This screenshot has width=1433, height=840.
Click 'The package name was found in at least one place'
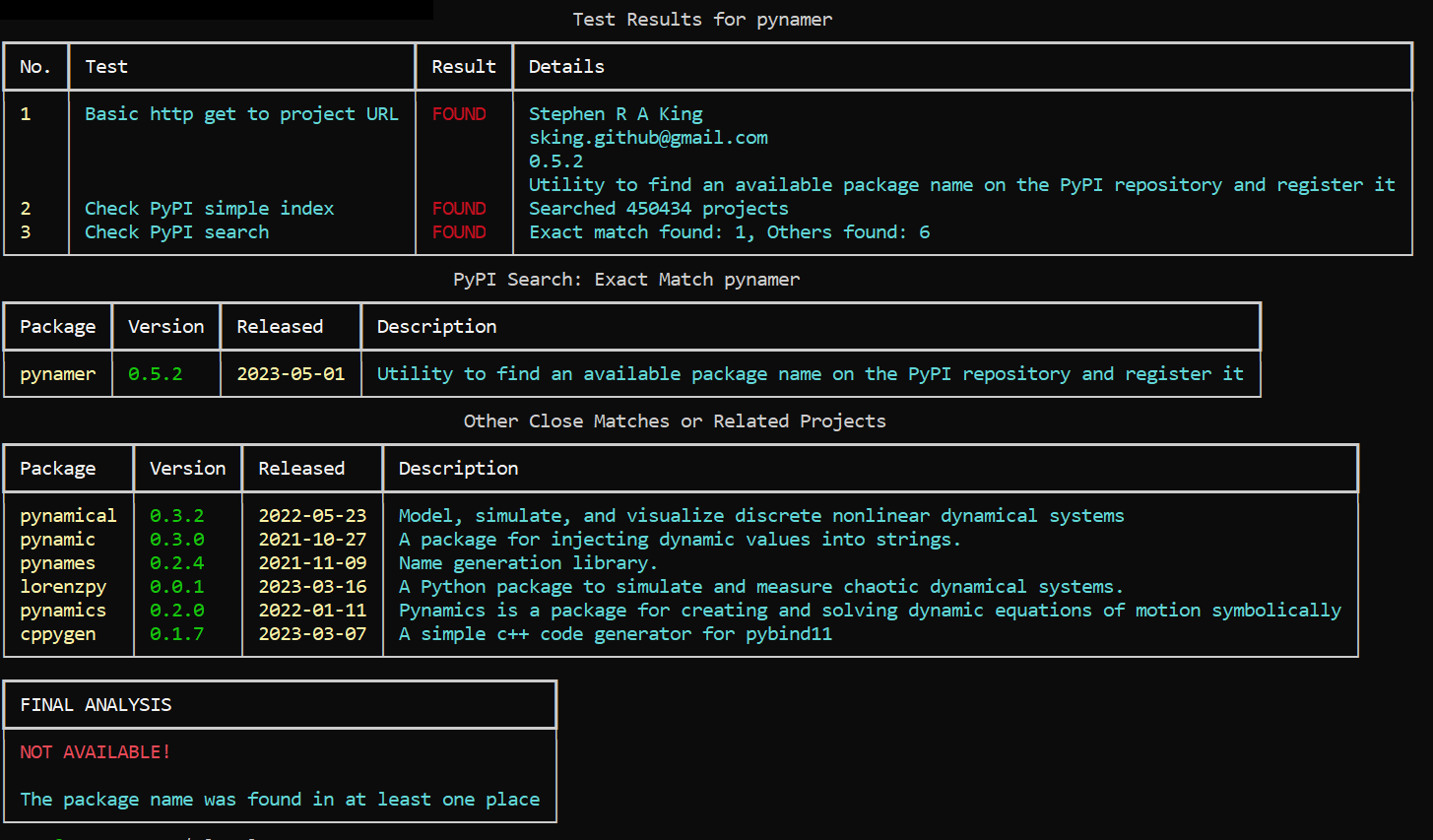(x=280, y=800)
